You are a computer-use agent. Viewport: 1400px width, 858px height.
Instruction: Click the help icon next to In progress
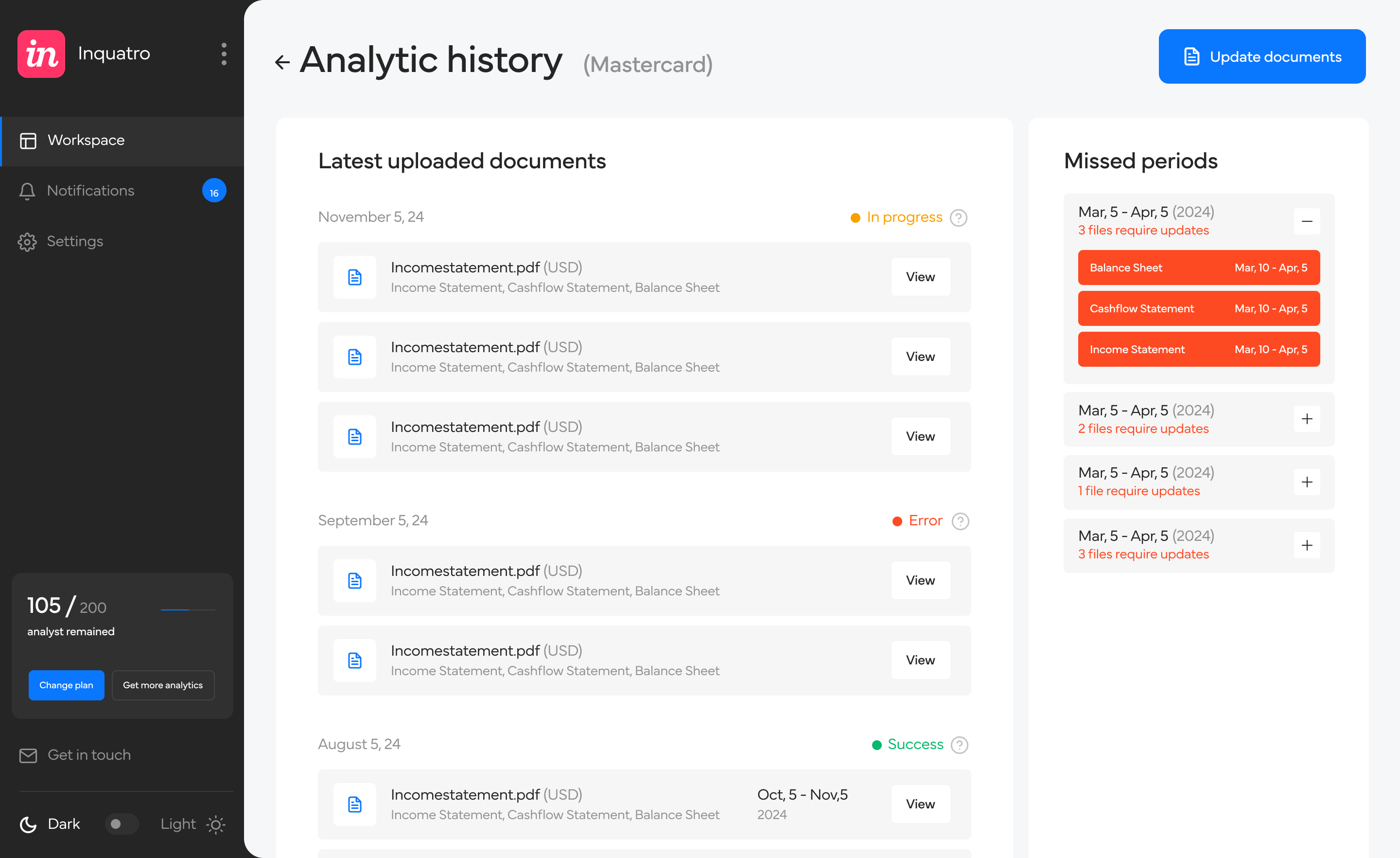(959, 218)
